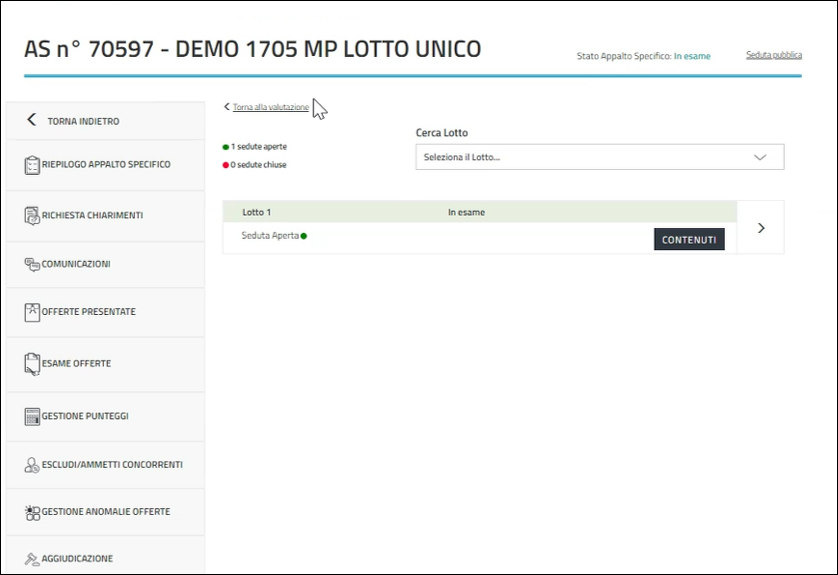The height and width of the screenshot is (575, 838).
Task: Open the Seleziona il Lotto dropdown
Action: tap(599, 157)
